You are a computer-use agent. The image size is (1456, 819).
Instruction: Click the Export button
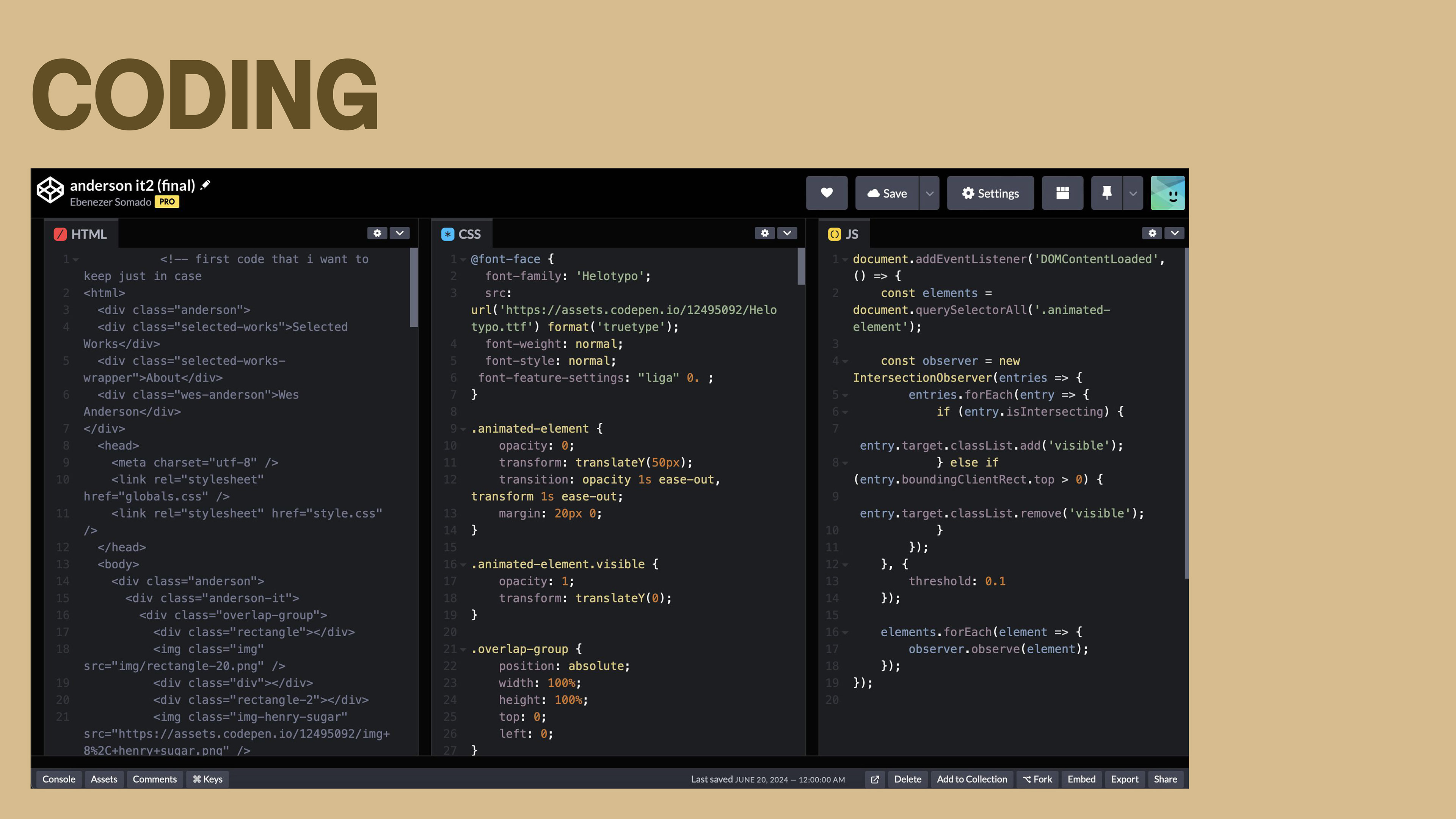coord(1125,780)
